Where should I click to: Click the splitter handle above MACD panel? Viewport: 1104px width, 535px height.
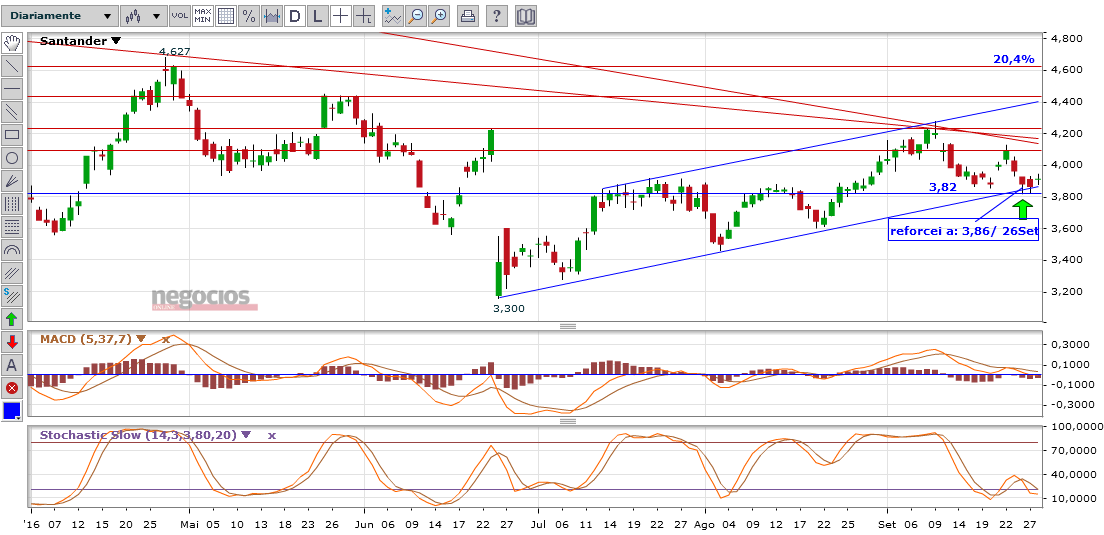click(567, 326)
